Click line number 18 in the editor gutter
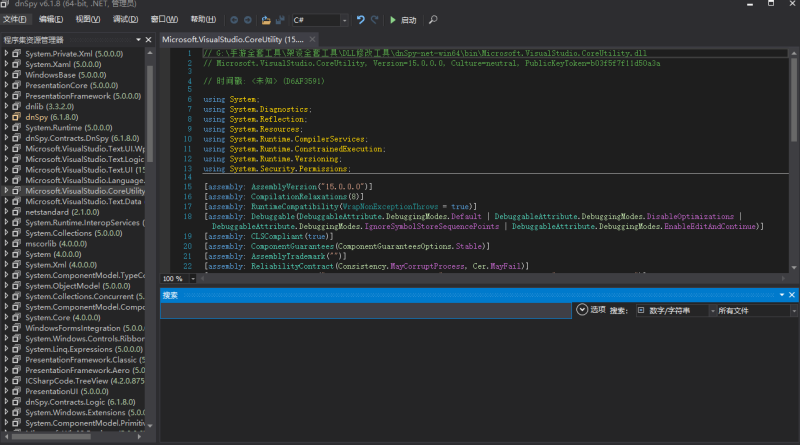The width and height of the screenshot is (800, 445). tap(187, 216)
